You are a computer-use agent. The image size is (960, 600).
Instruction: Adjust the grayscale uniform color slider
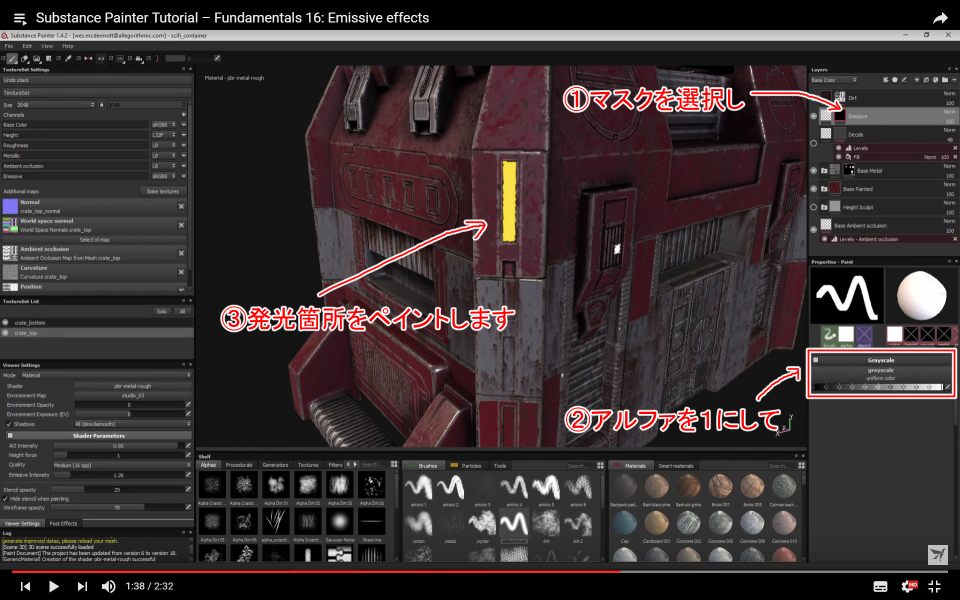click(x=877, y=387)
